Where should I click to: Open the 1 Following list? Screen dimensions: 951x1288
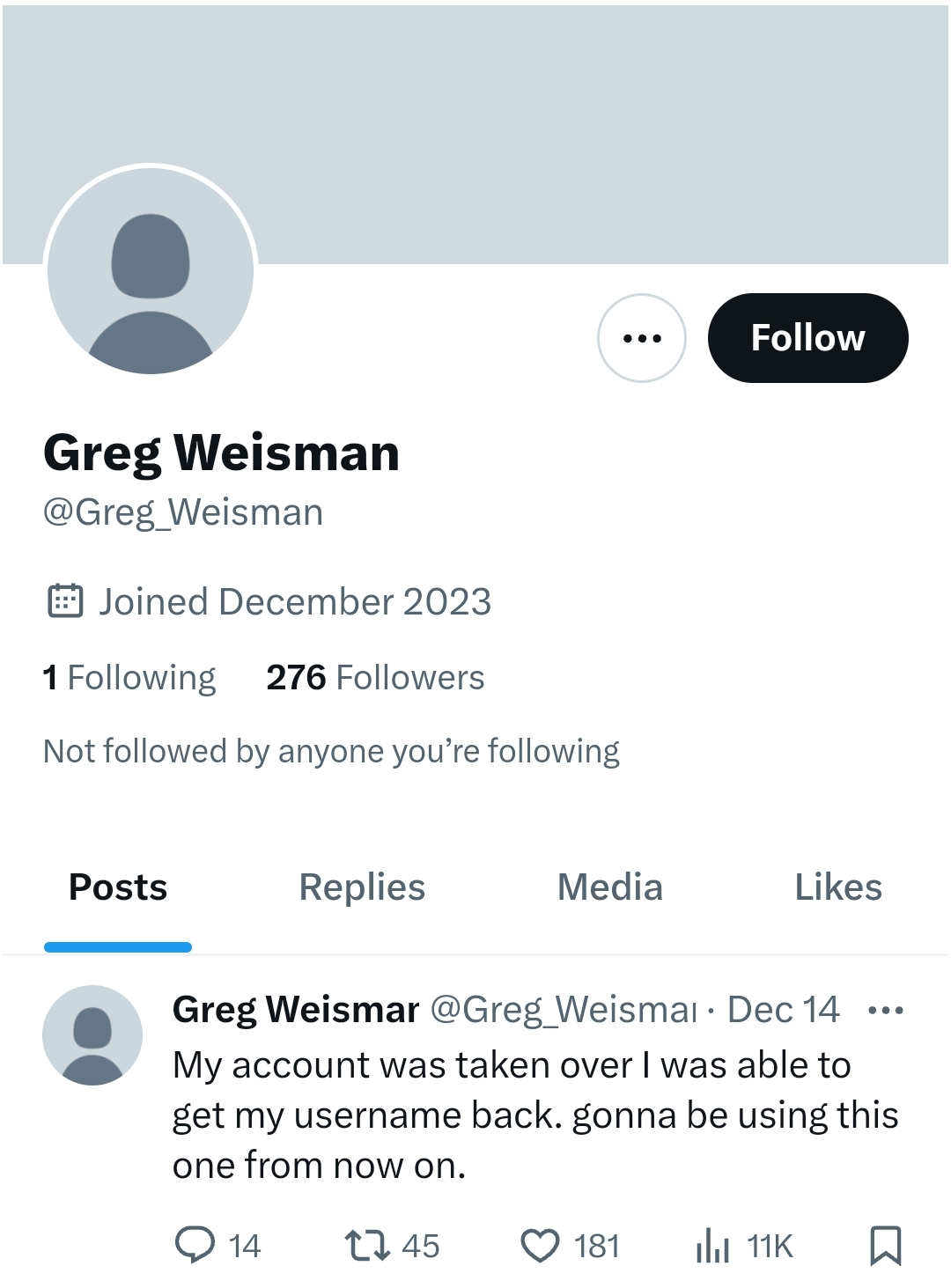129,678
